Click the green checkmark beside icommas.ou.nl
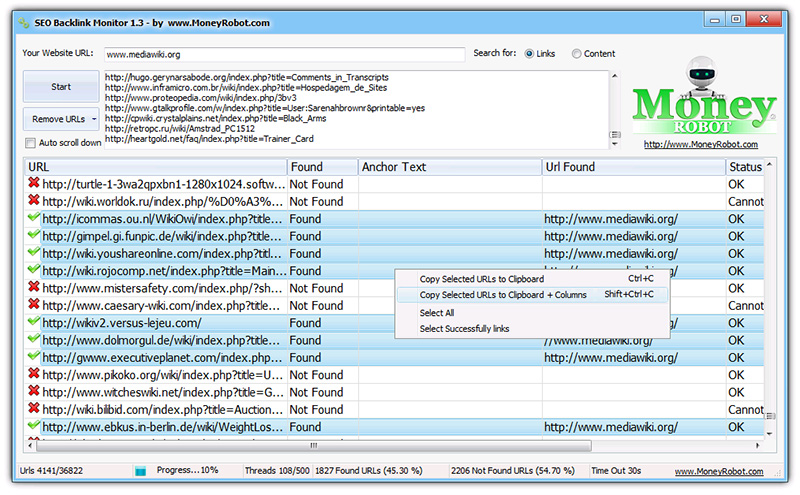Image resolution: width=800 pixels, height=495 pixels. pos(34,217)
